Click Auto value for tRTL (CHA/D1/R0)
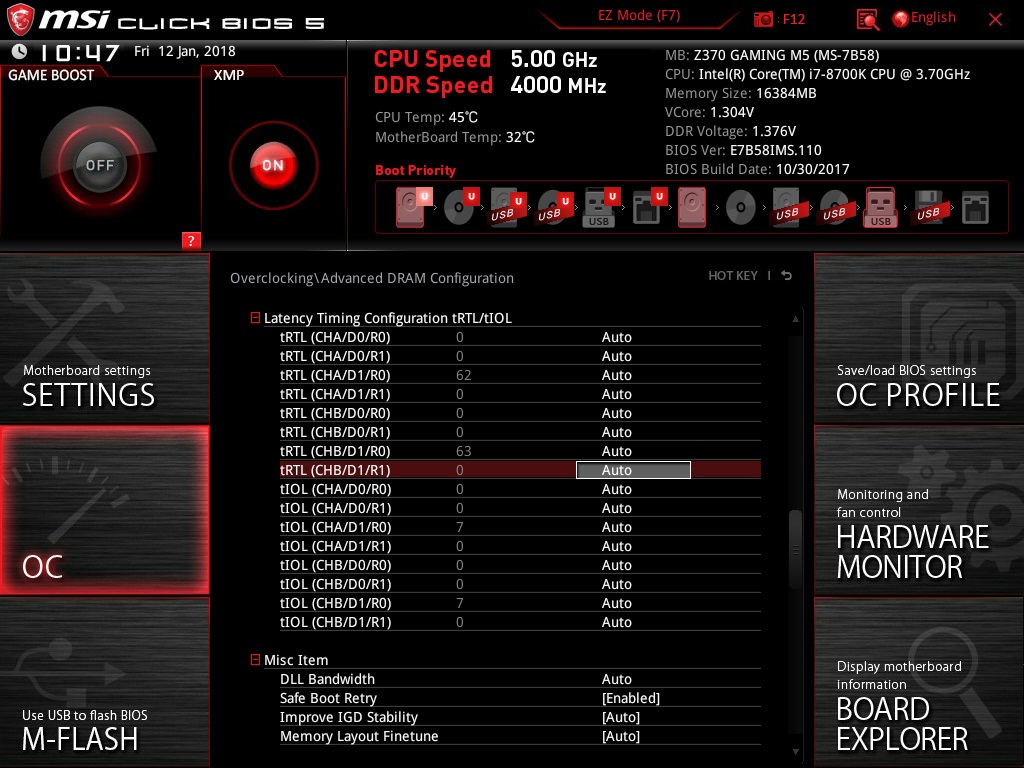 (616, 376)
